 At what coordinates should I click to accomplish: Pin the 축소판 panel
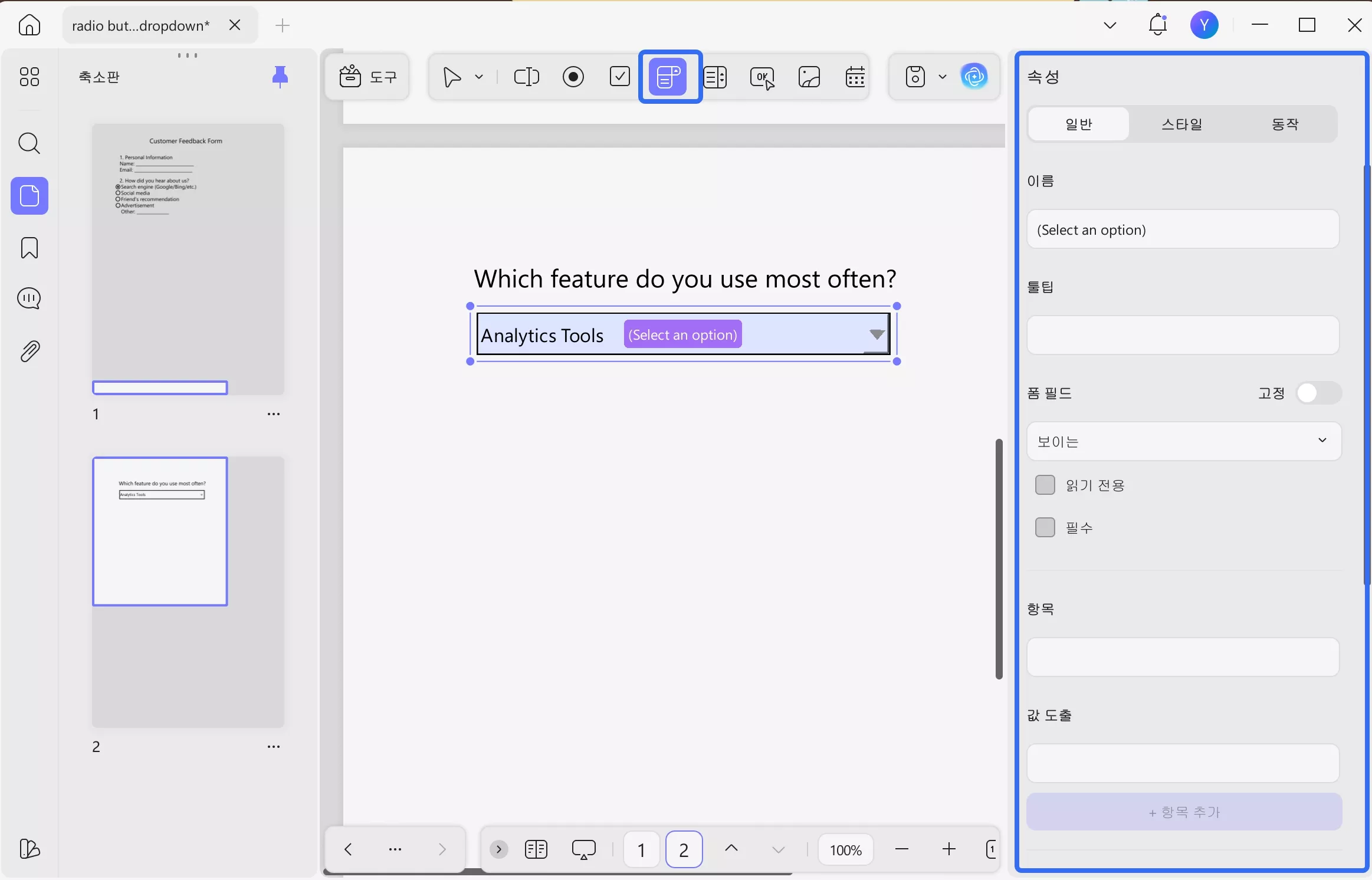click(280, 77)
